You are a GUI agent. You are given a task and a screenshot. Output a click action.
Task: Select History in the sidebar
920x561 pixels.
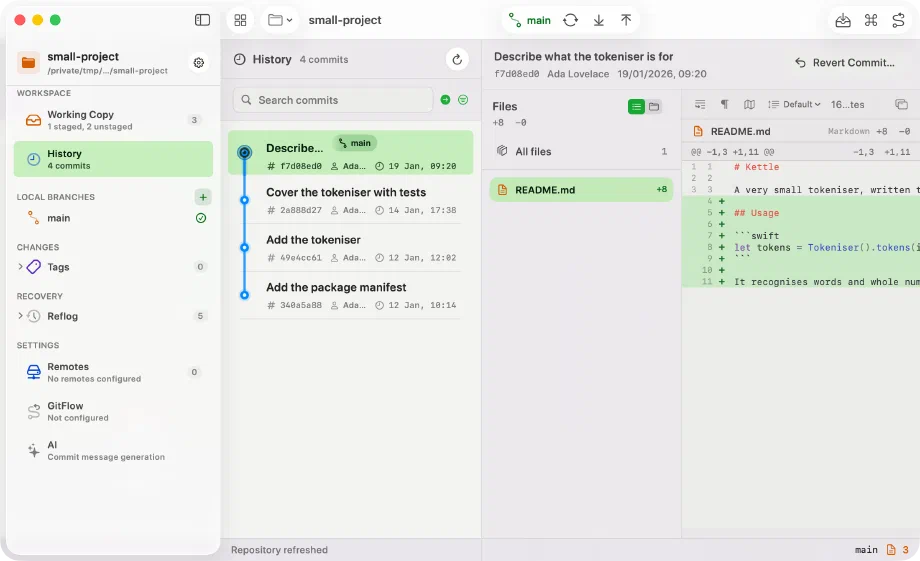coord(113,159)
